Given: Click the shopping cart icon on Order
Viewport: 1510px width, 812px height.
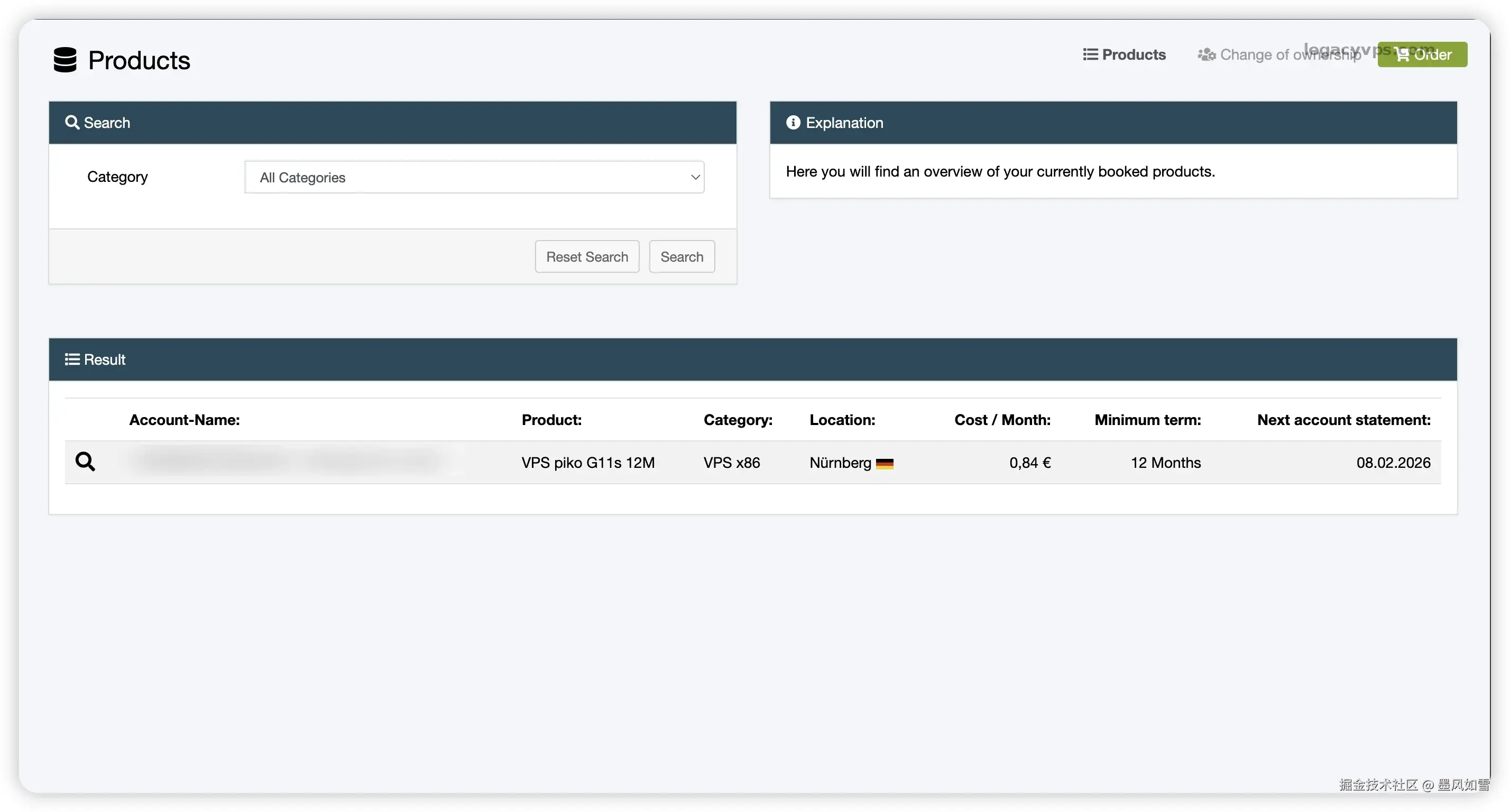Looking at the screenshot, I should (1402, 54).
